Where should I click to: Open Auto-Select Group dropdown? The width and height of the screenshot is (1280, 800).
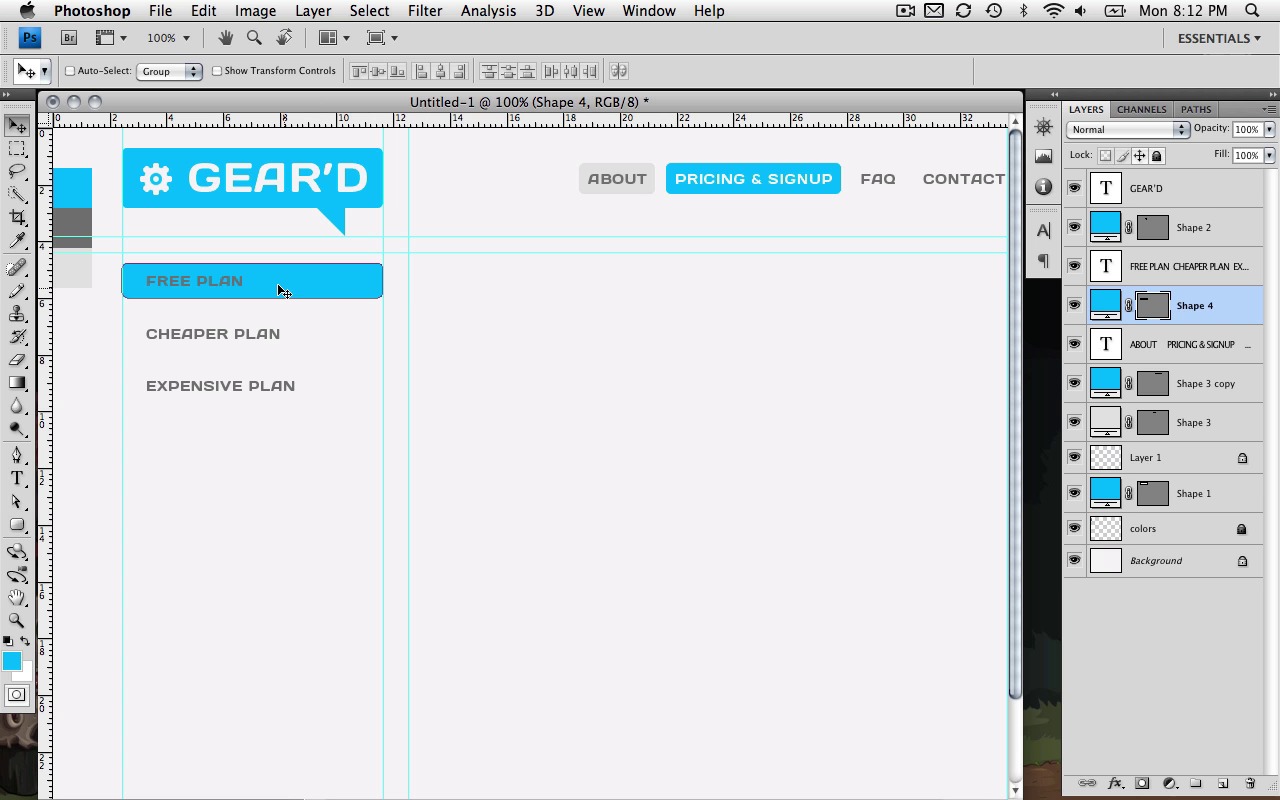[x=169, y=71]
